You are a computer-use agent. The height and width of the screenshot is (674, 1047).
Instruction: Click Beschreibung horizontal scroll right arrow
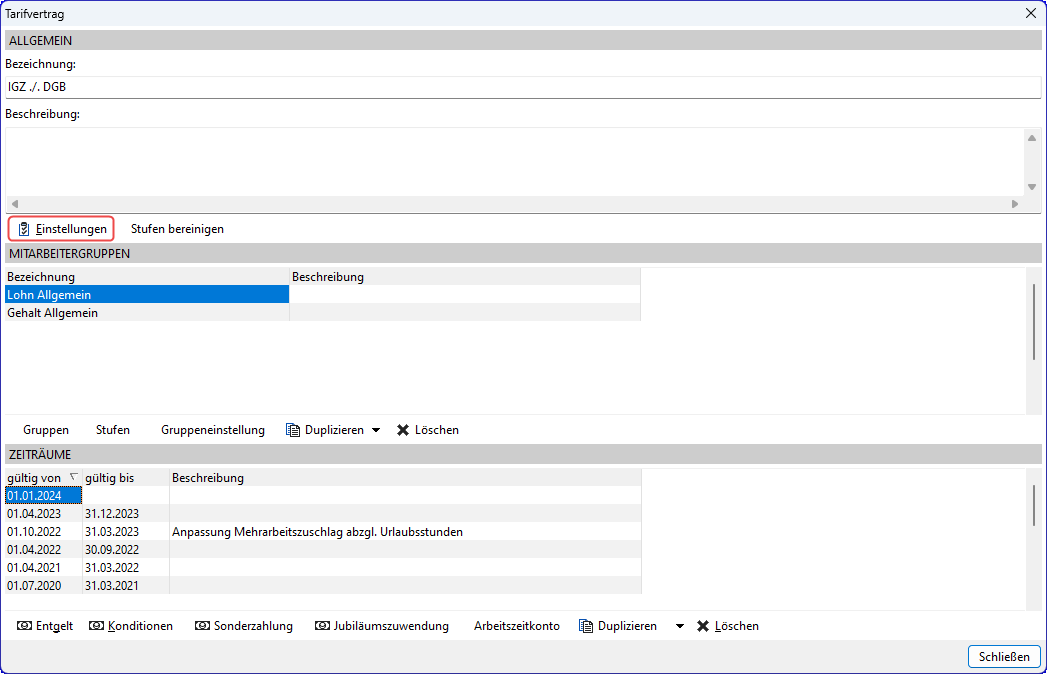(1015, 204)
